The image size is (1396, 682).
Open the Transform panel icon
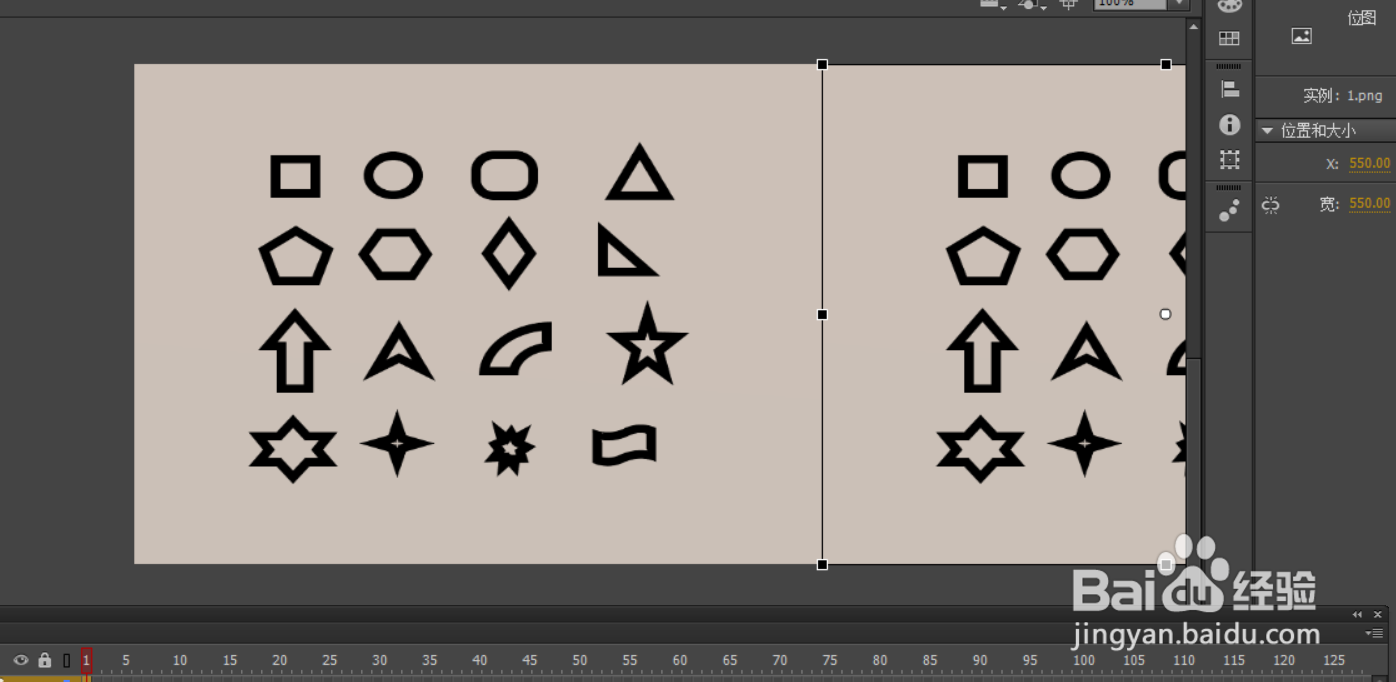pos(1229,159)
